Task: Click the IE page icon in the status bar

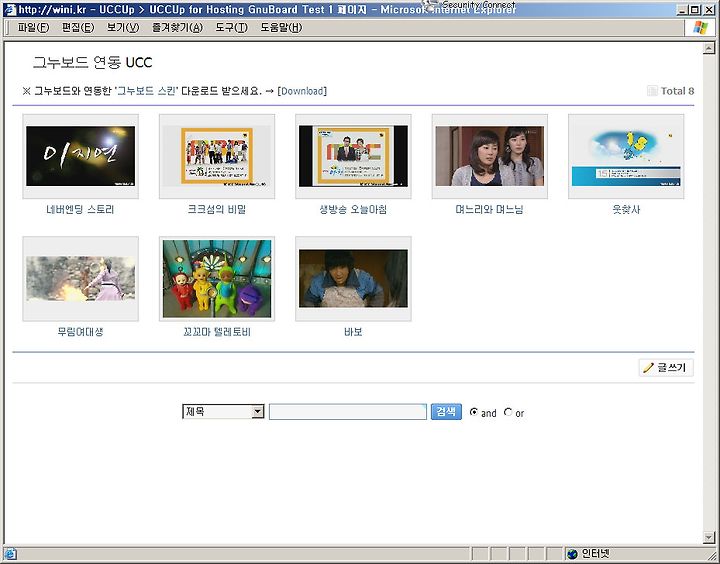Action: 10,554
